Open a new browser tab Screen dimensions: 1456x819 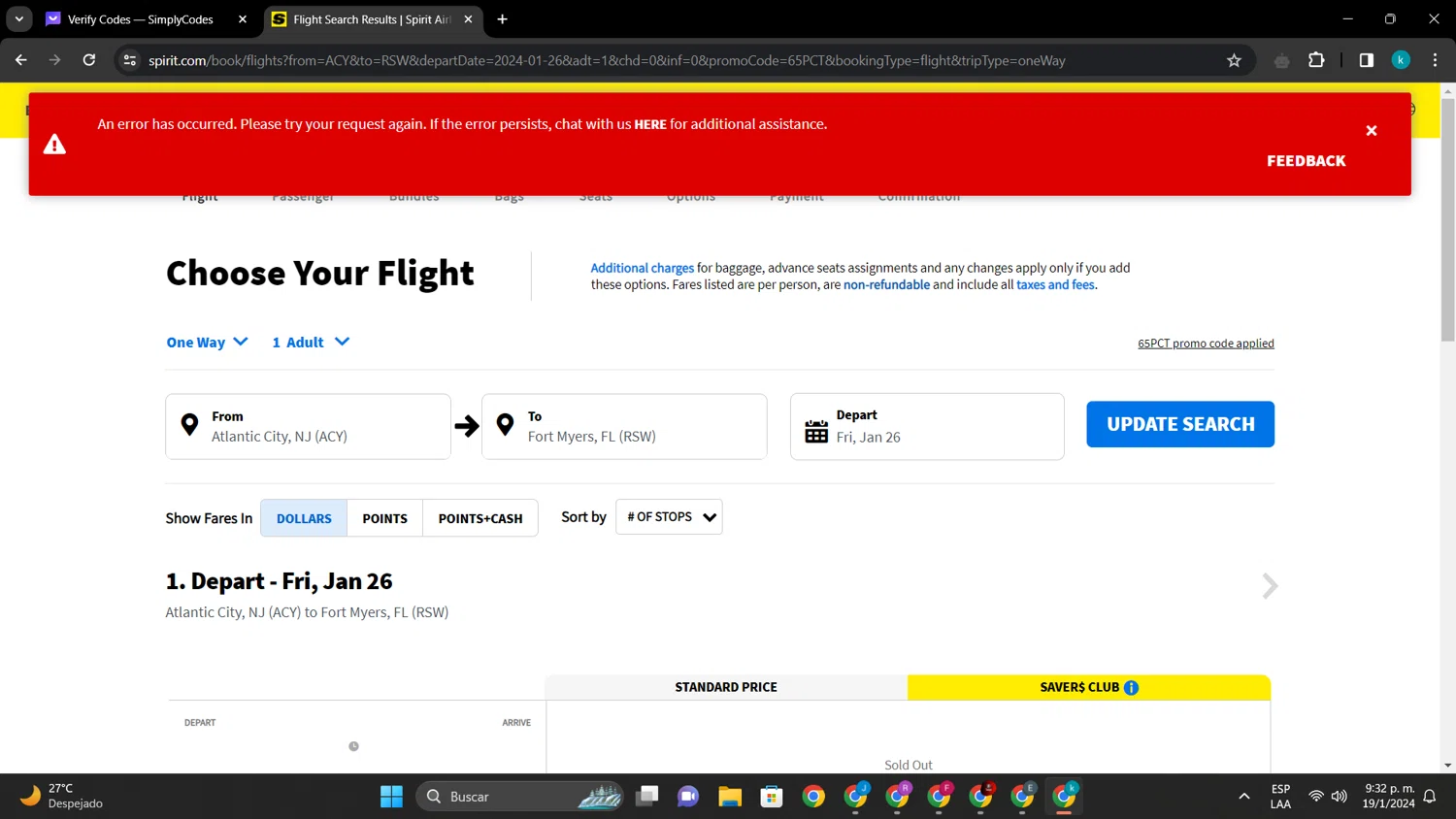[502, 19]
